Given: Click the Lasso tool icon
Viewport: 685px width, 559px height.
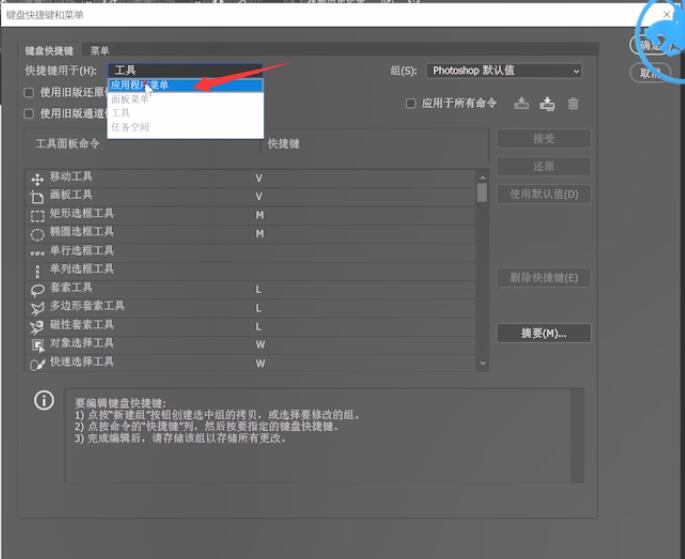Looking at the screenshot, I should tap(38, 290).
